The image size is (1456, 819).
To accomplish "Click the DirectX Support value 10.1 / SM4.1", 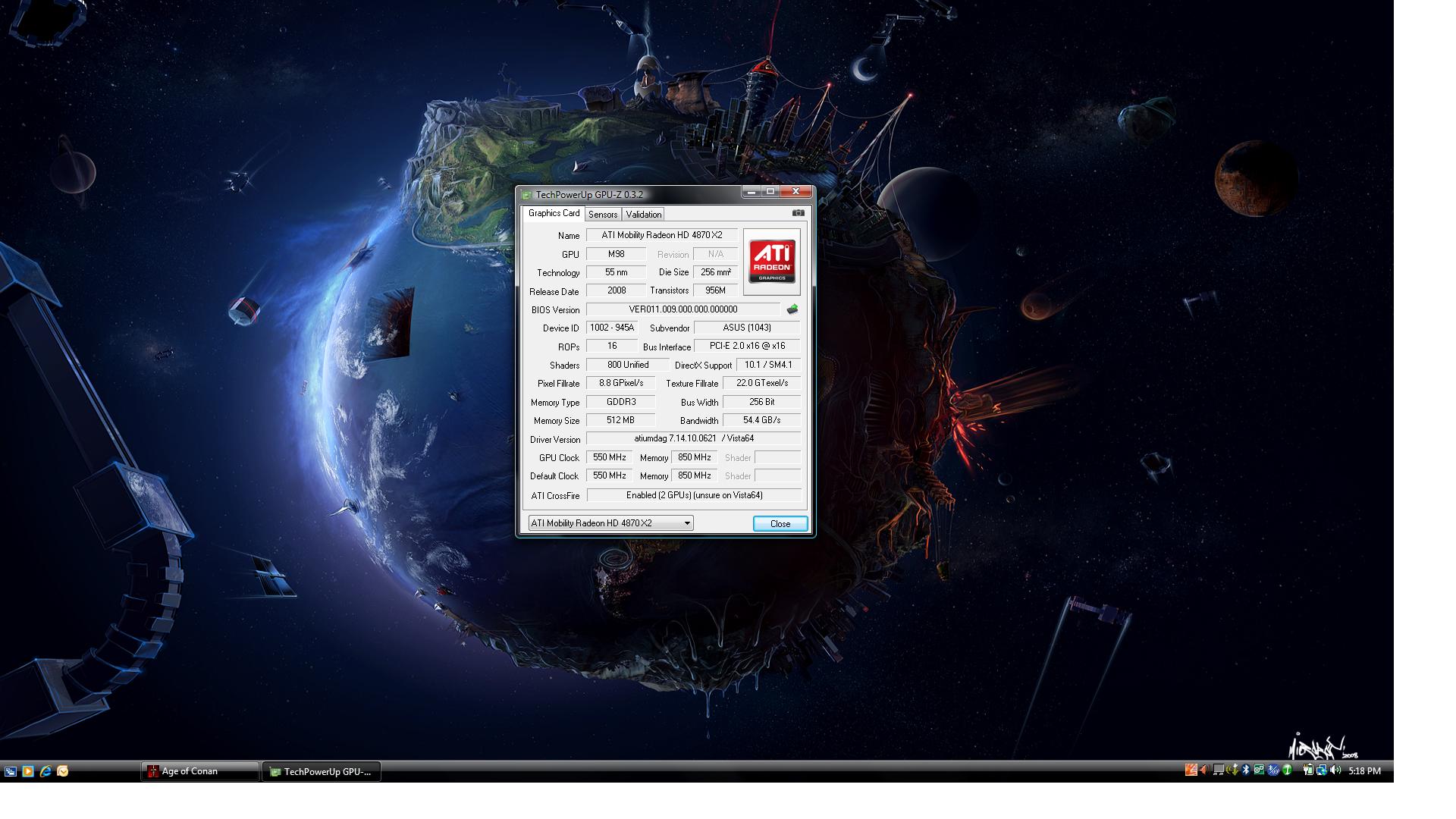I will coord(768,365).
